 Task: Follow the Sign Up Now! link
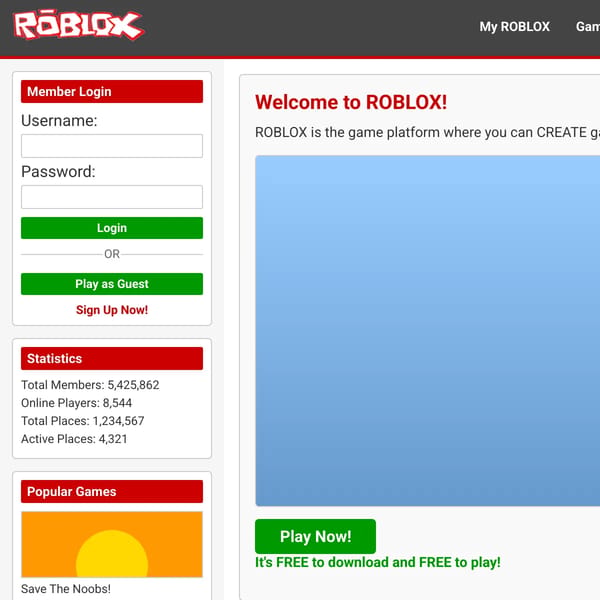pos(112,310)
